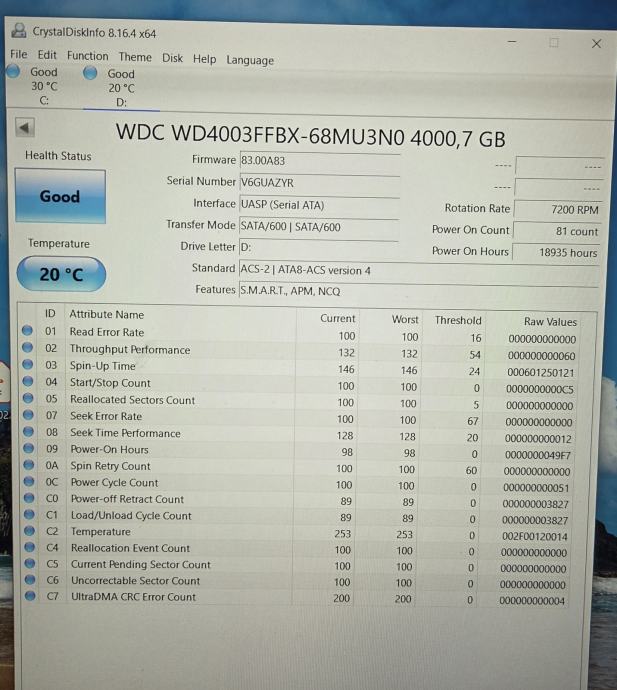
Task: Select the D: drive Good 20 °C tab
Action: pos(115,88)
